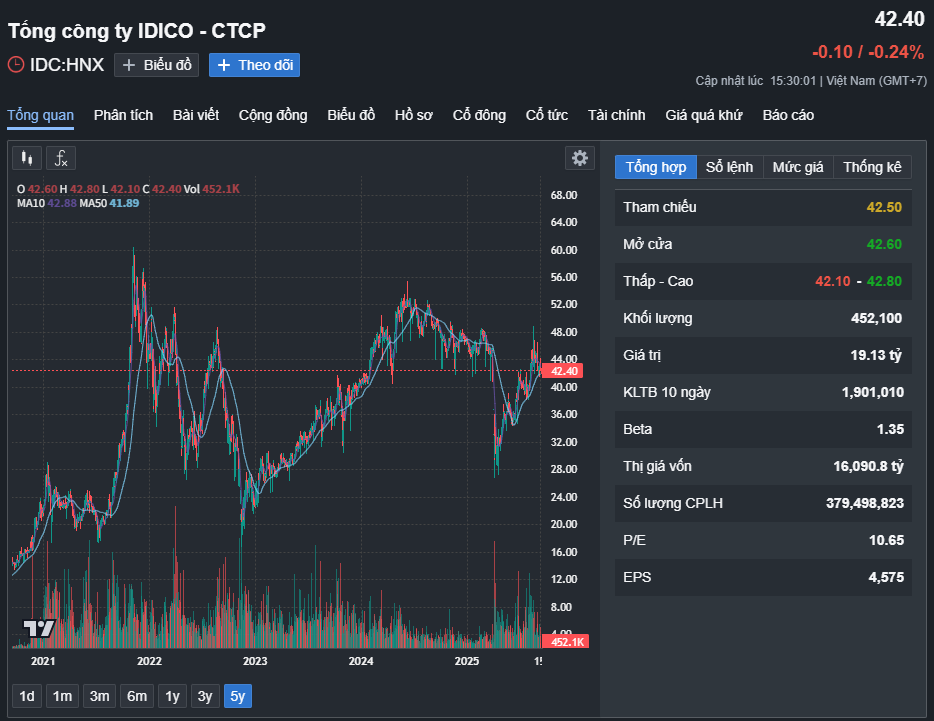Click the EPS value 4,575
The width and height of the screenshot is (934, 721).
(886, 577)
